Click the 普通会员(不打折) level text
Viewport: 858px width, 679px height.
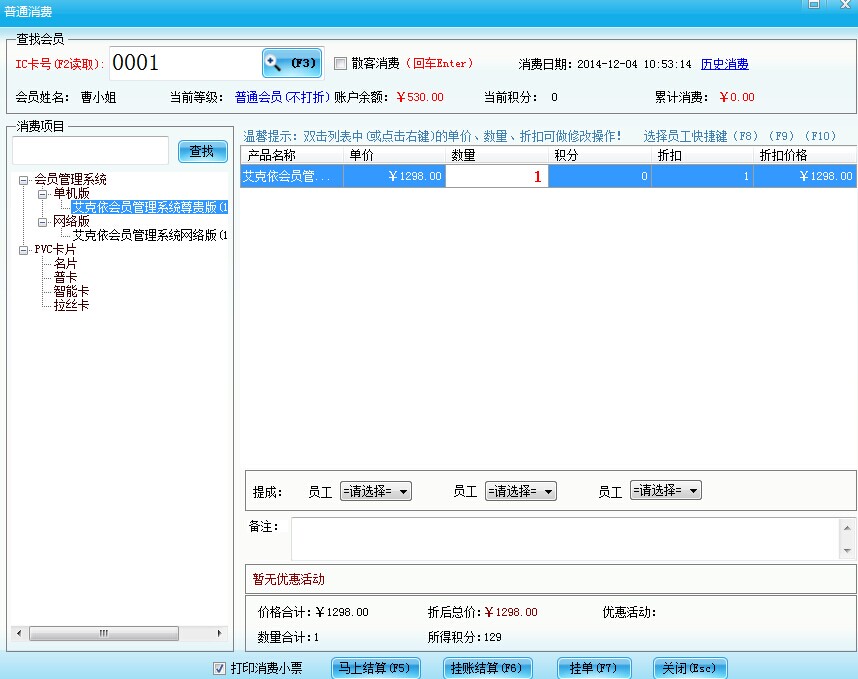(282, 97)
